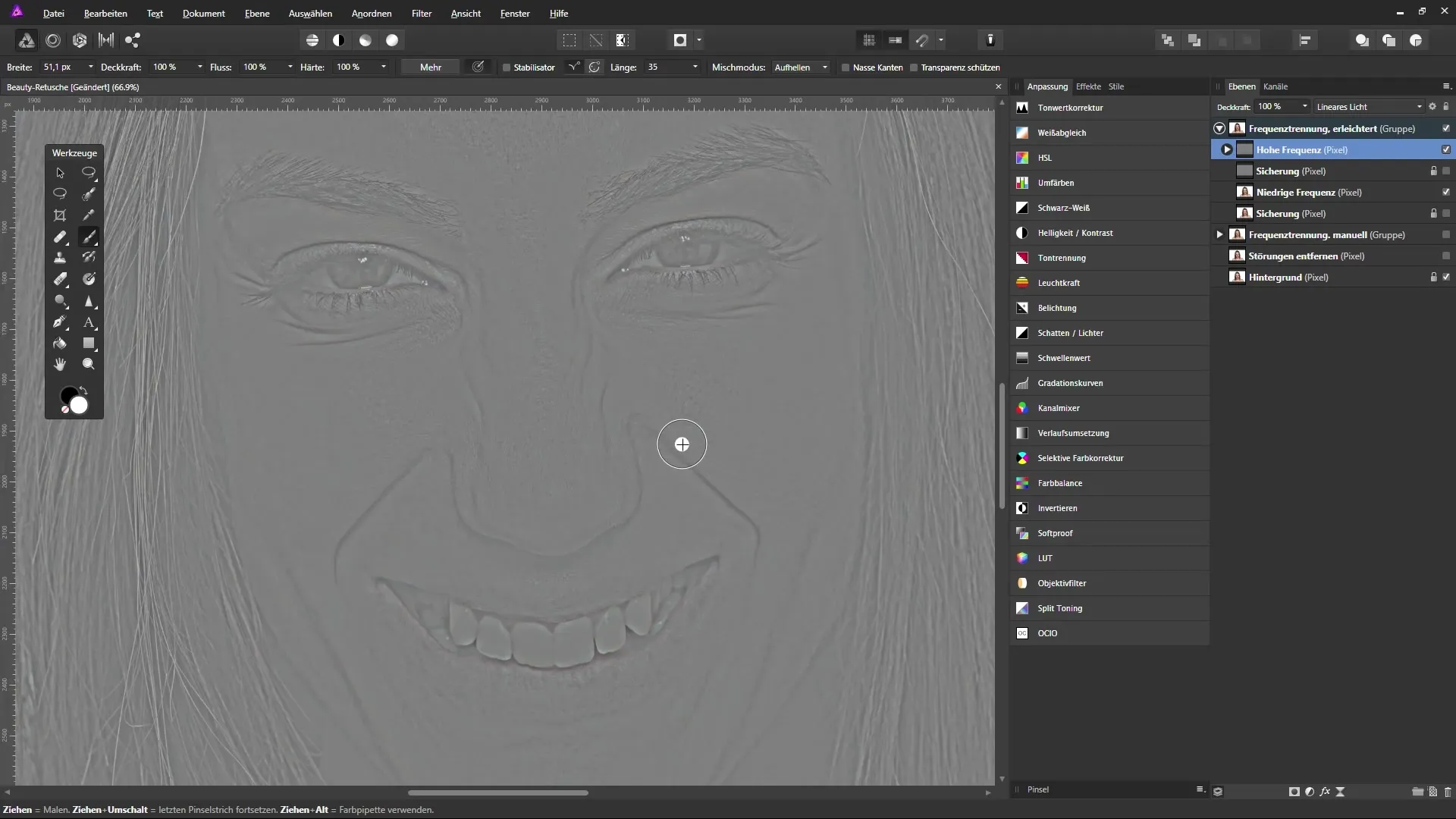Hide the Hintergrund layer
The image size is (1456, 819).
click(x=1446, y=277)
